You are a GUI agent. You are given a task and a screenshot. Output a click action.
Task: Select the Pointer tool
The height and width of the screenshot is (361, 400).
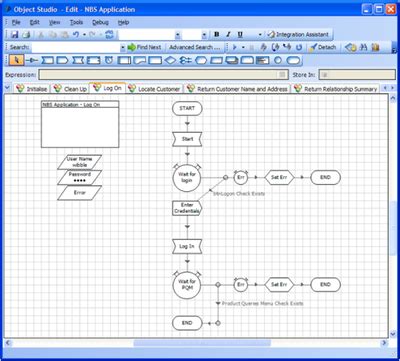16,60
